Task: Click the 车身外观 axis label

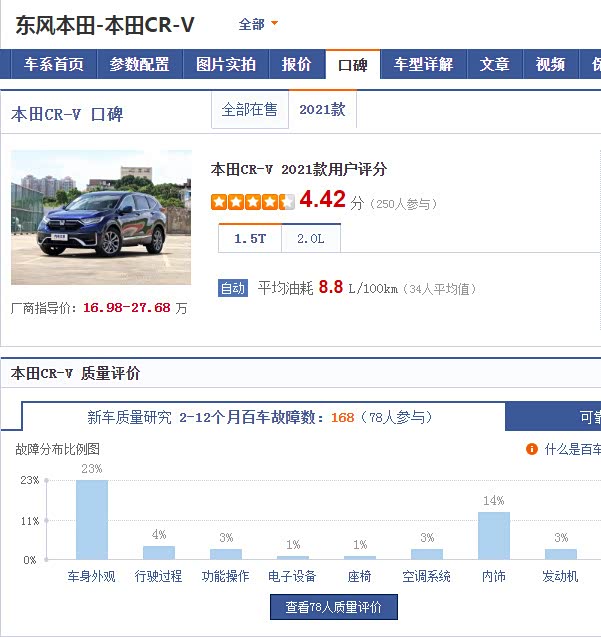Action: [x=92, y=576]
